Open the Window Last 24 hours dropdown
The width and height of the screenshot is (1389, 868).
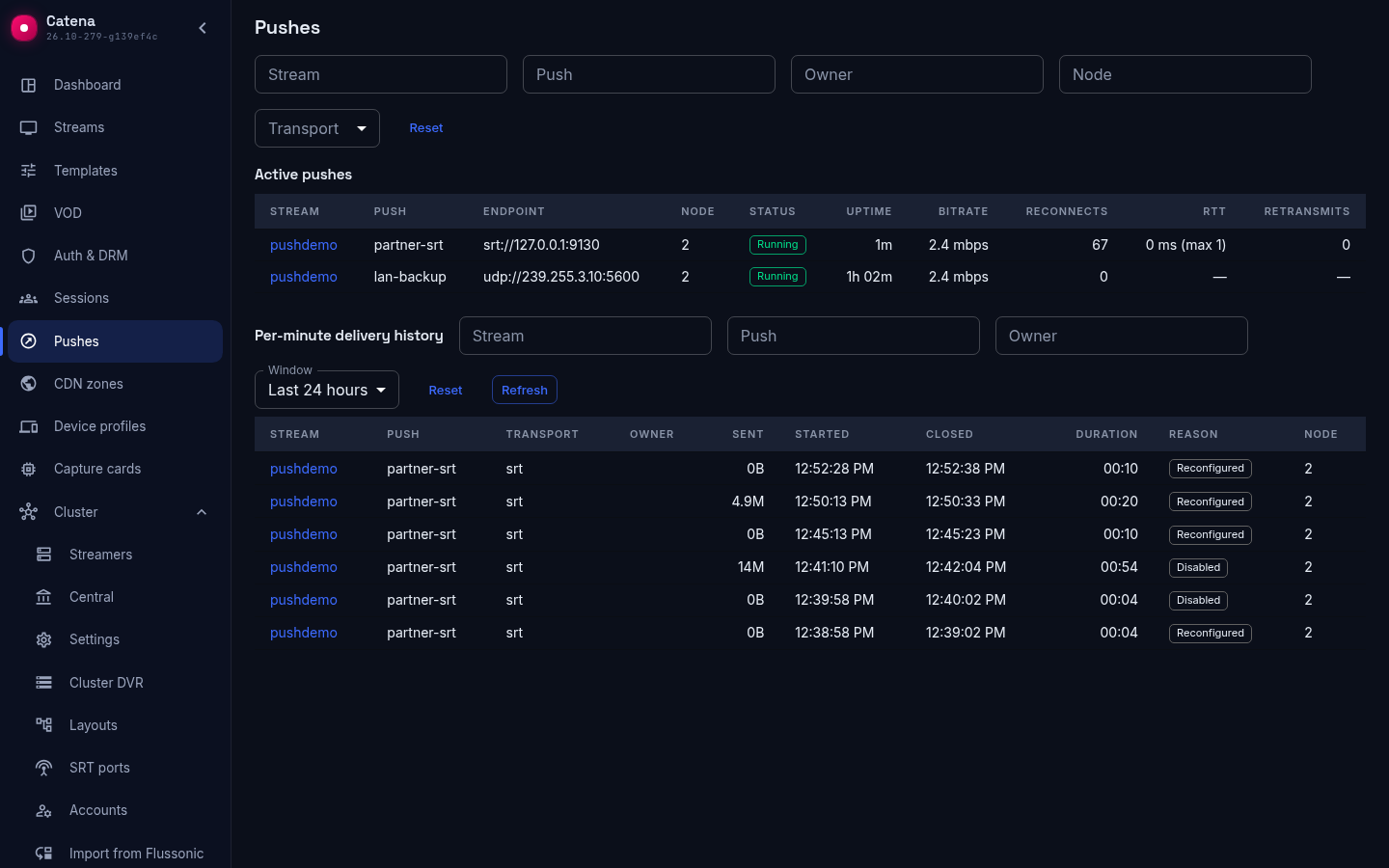tap(327, 390)
